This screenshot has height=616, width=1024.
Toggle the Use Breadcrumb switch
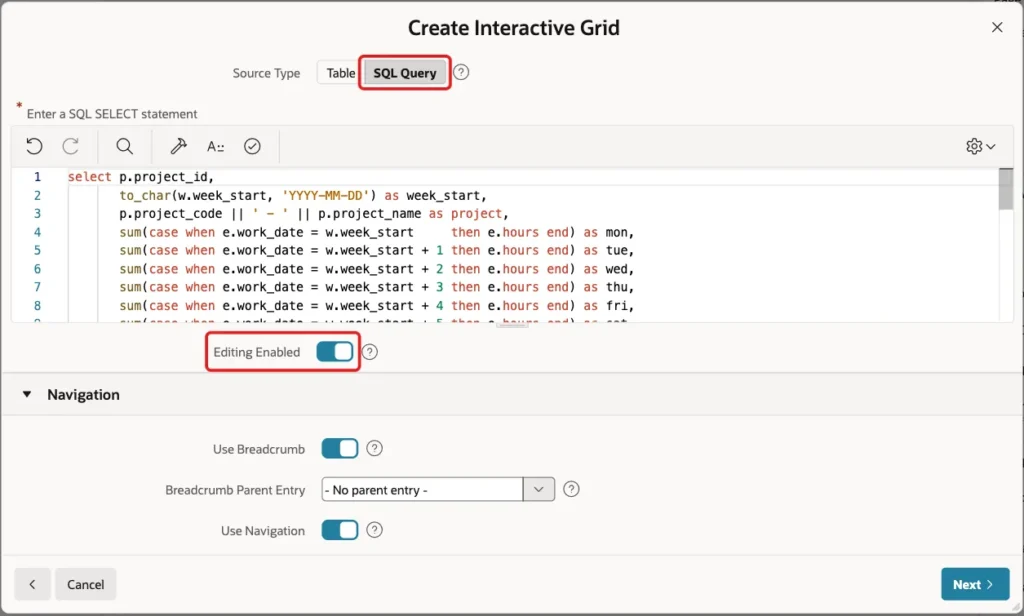[x=340, y=449]
